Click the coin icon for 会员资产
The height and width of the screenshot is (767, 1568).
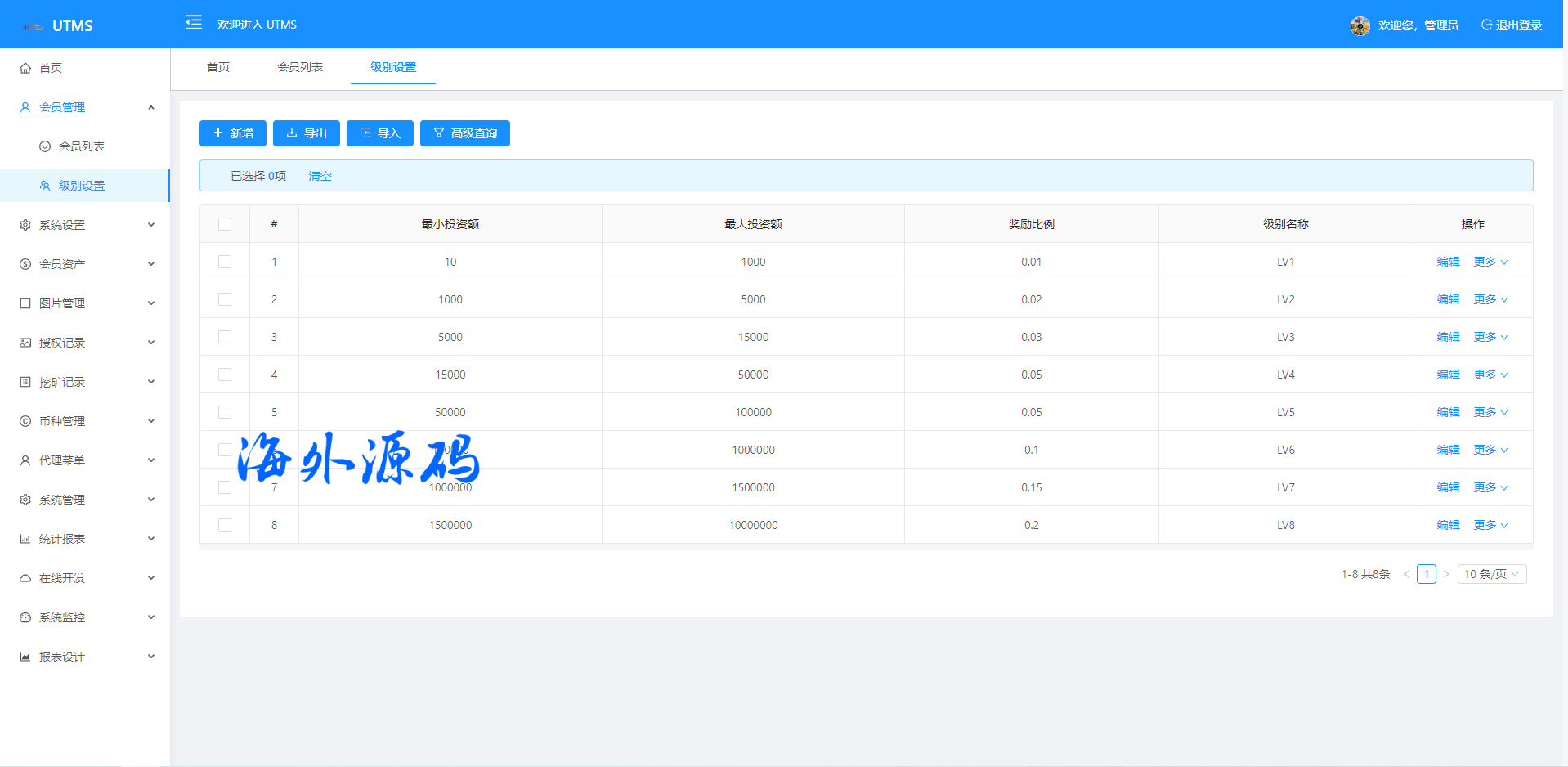pos(25,264)
